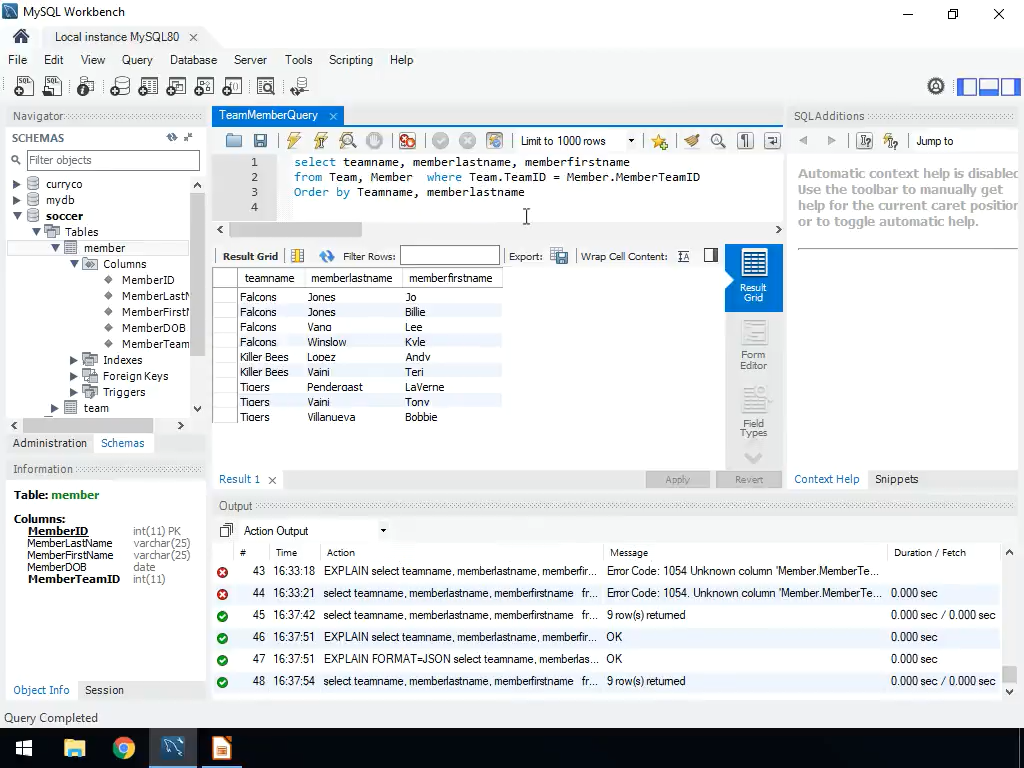This screenshot has height=768, width=1024.
Task: Switch to the Administration tab
Action: click(50, 443)
